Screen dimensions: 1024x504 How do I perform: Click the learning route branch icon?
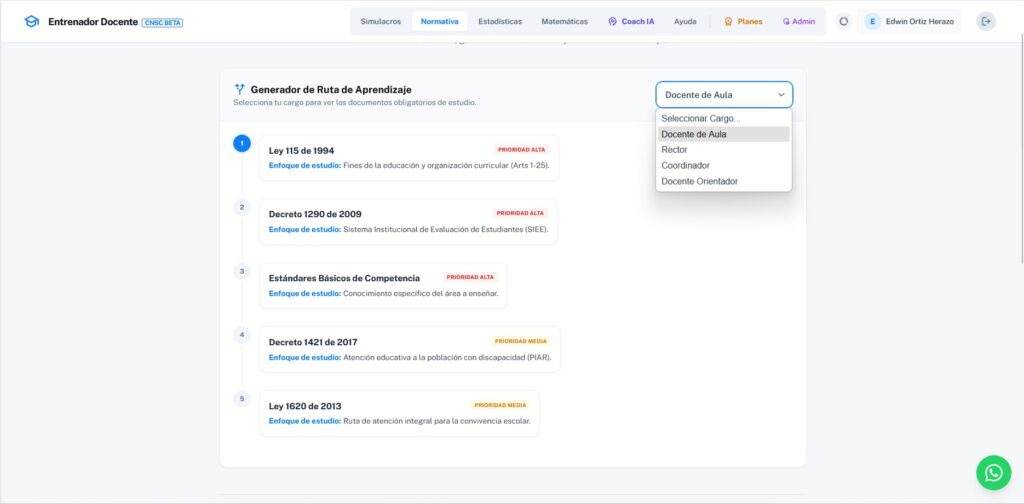click(239, 89)
